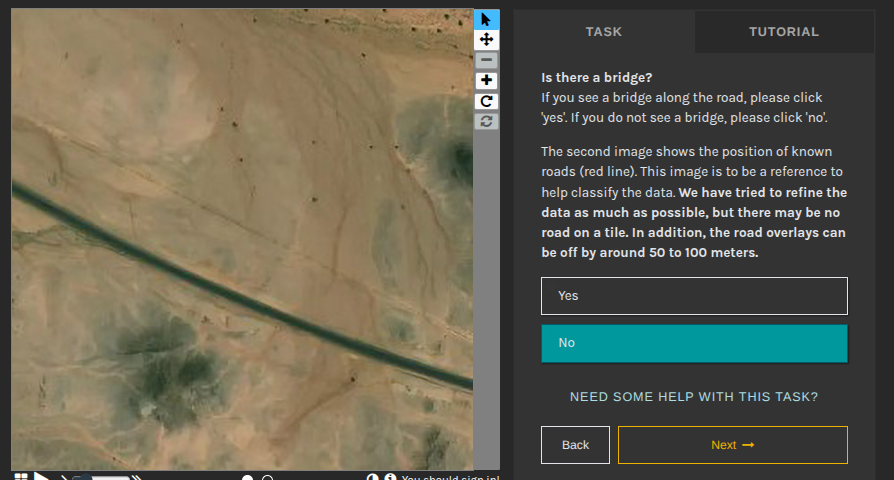Activate the pan move tool
This screenshot has height=480, width=894.
(486, 39)
